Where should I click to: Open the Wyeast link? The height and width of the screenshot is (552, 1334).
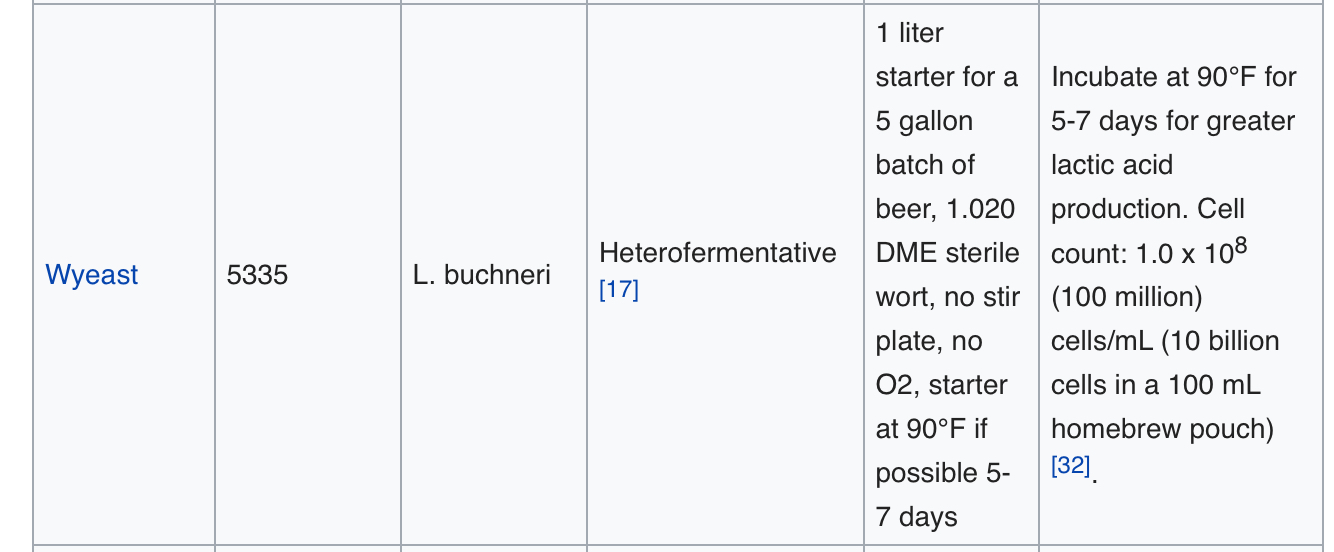point(92,275)
